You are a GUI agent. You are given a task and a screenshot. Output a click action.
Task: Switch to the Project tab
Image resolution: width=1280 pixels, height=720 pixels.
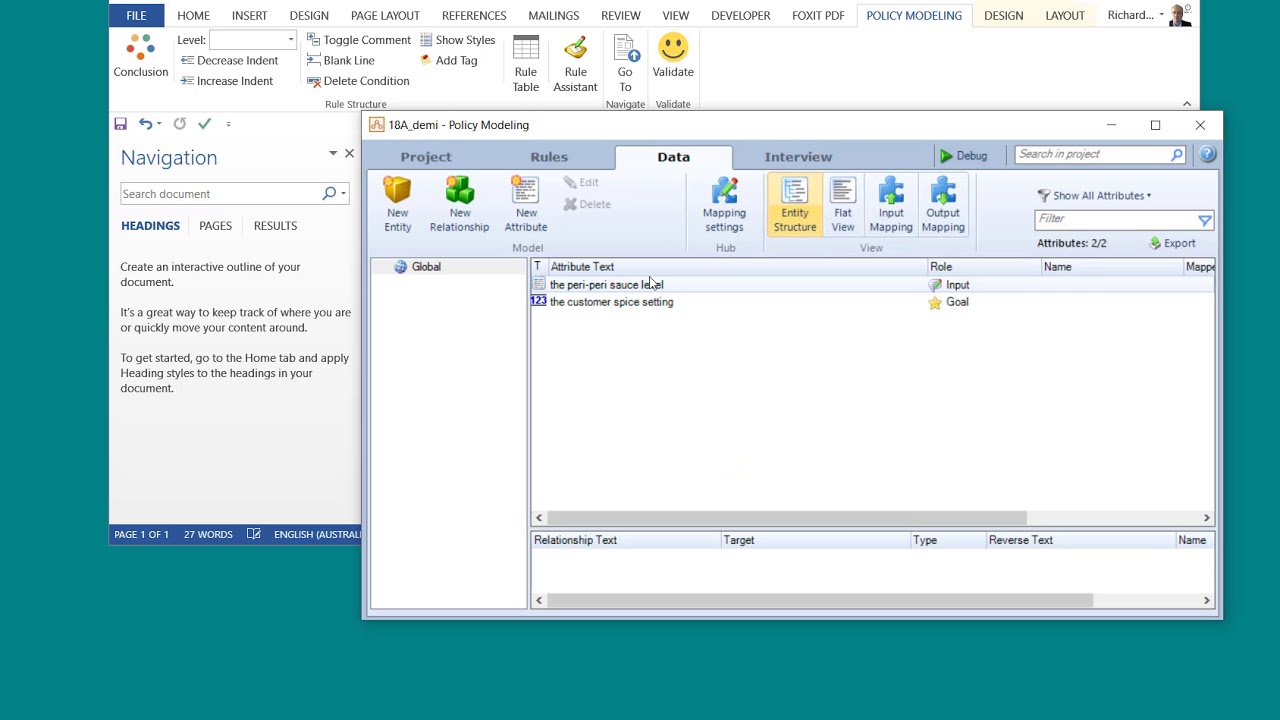click(x=426, y=157)
